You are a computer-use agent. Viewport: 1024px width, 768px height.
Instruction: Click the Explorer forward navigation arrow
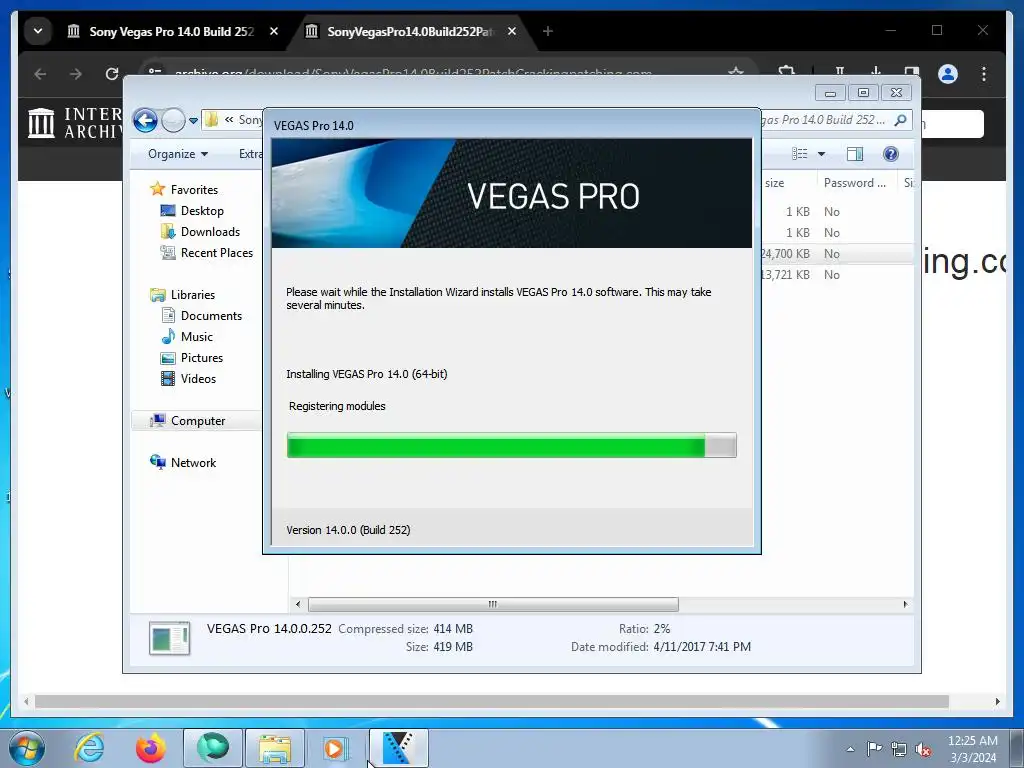tap(173, 120)
